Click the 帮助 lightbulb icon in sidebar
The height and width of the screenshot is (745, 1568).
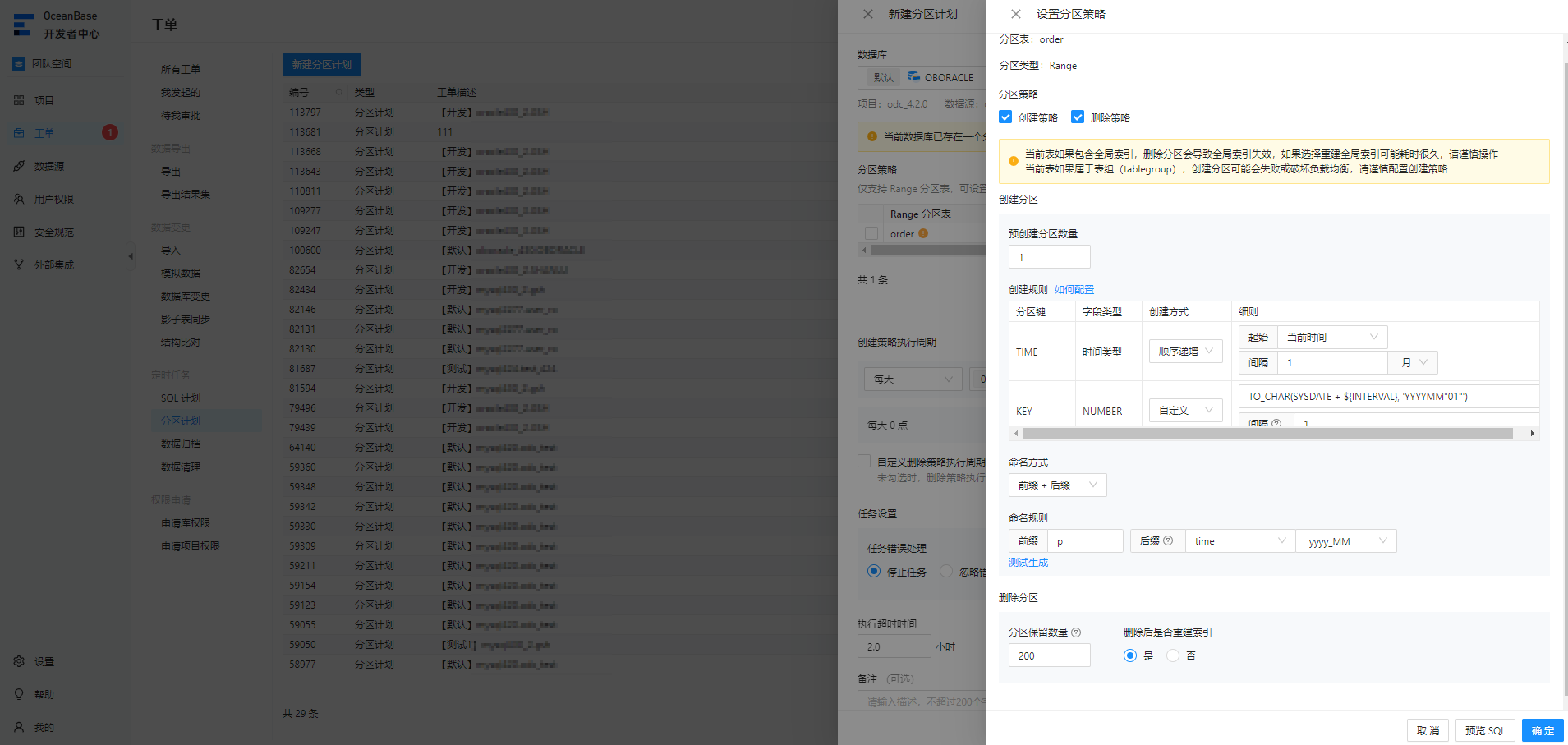click(19, 694)
